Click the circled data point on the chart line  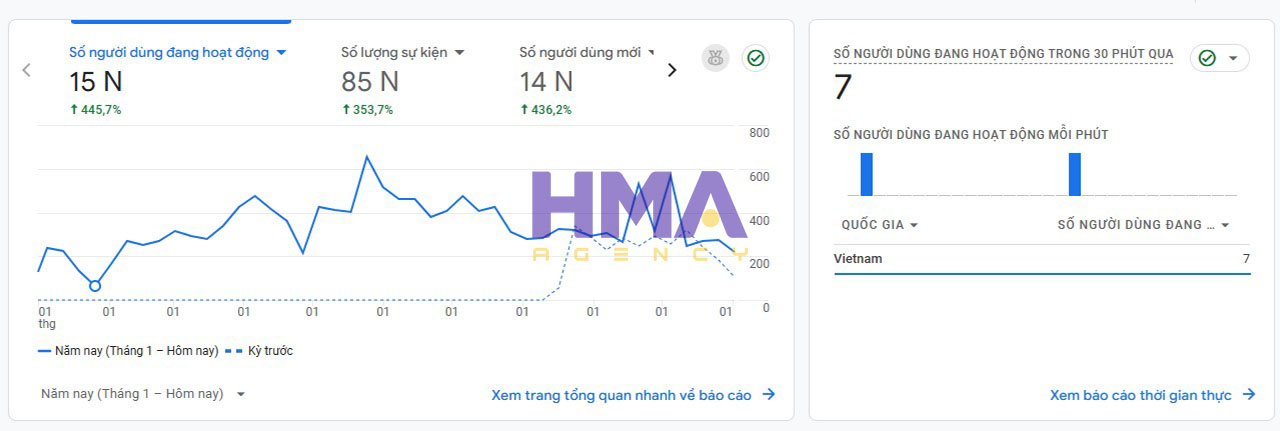pyautogui.click(x=95, y=286)
